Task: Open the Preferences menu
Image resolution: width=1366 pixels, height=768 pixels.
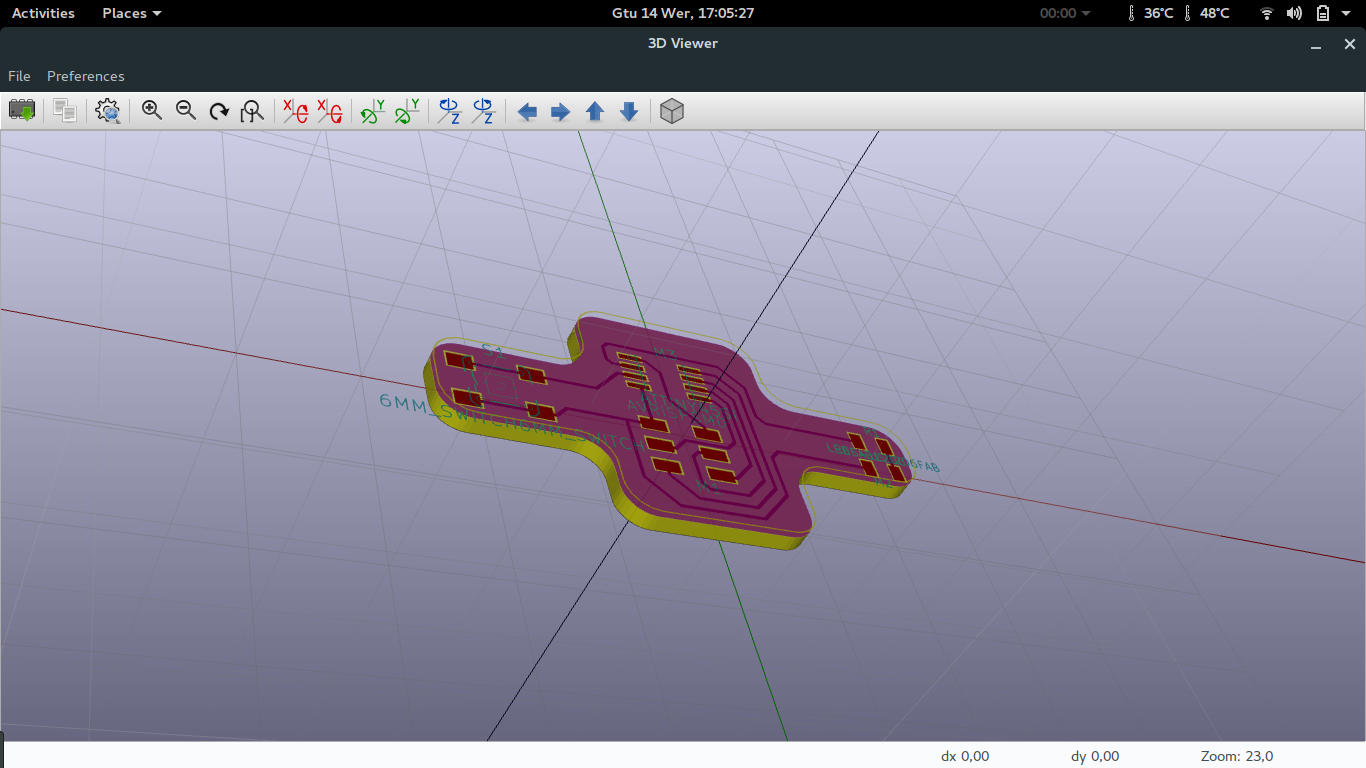Action: click(x=85, y=76)
